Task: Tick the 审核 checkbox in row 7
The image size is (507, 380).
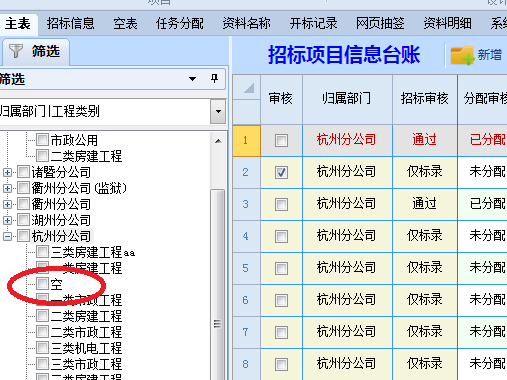Action: pyautogui.click(x=281, y=332)
